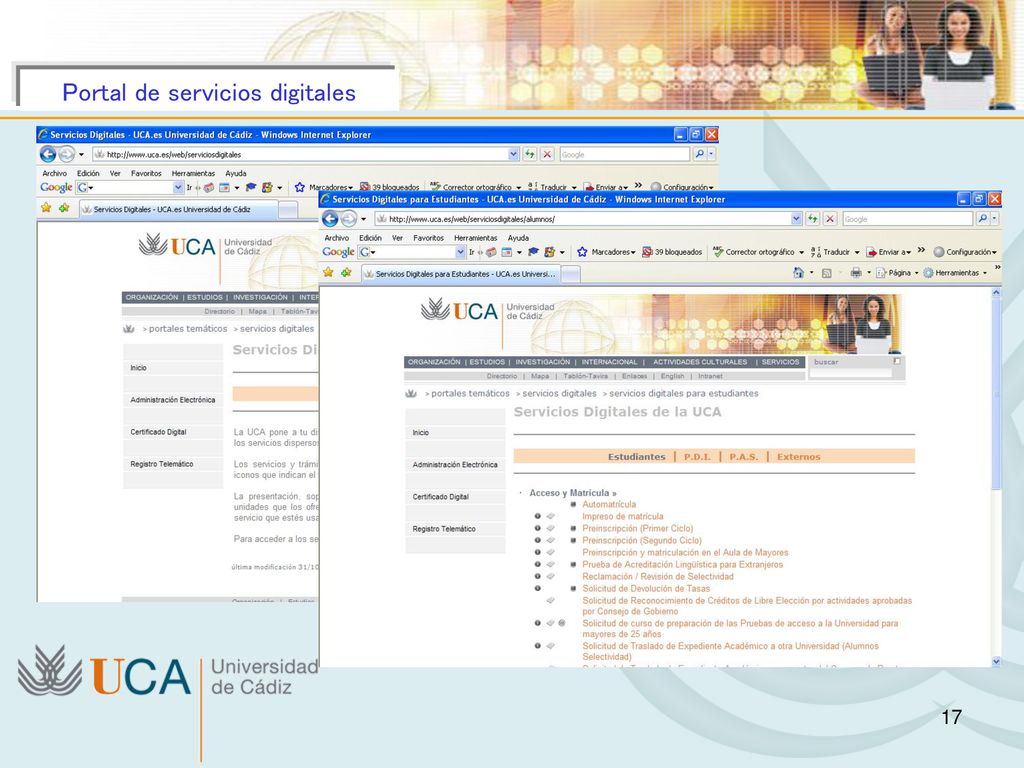Click the RSS feeds icon in front window
The width and height of the screenshot is (1024, 768).
click(x=826, y=273)
